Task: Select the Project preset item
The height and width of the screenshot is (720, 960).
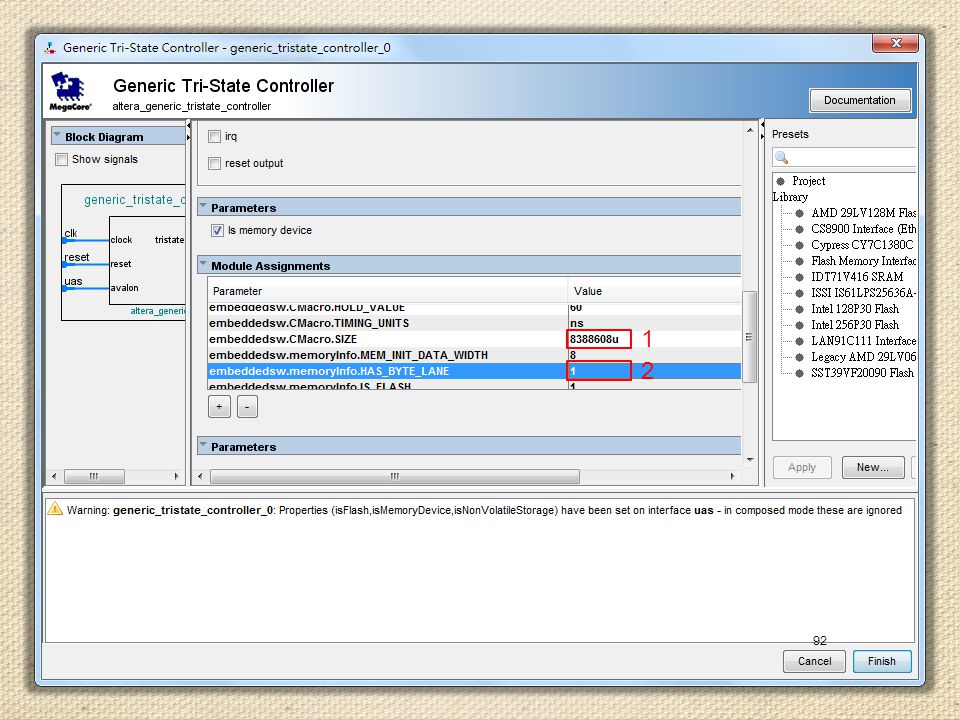Action: (x=808, y=181)
